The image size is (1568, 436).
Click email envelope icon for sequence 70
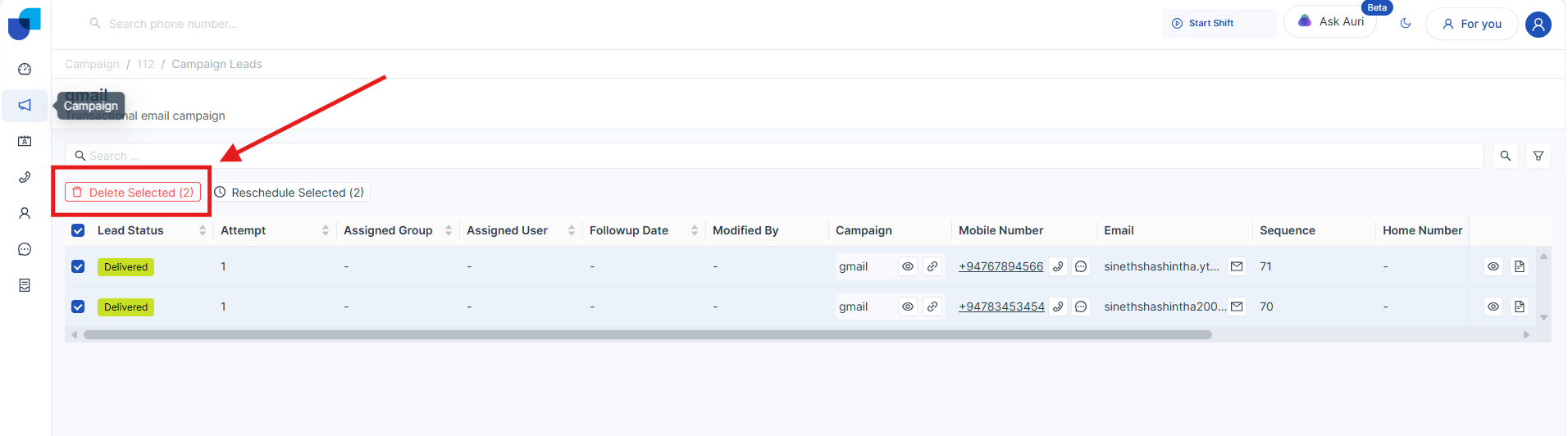point(1237,307)
